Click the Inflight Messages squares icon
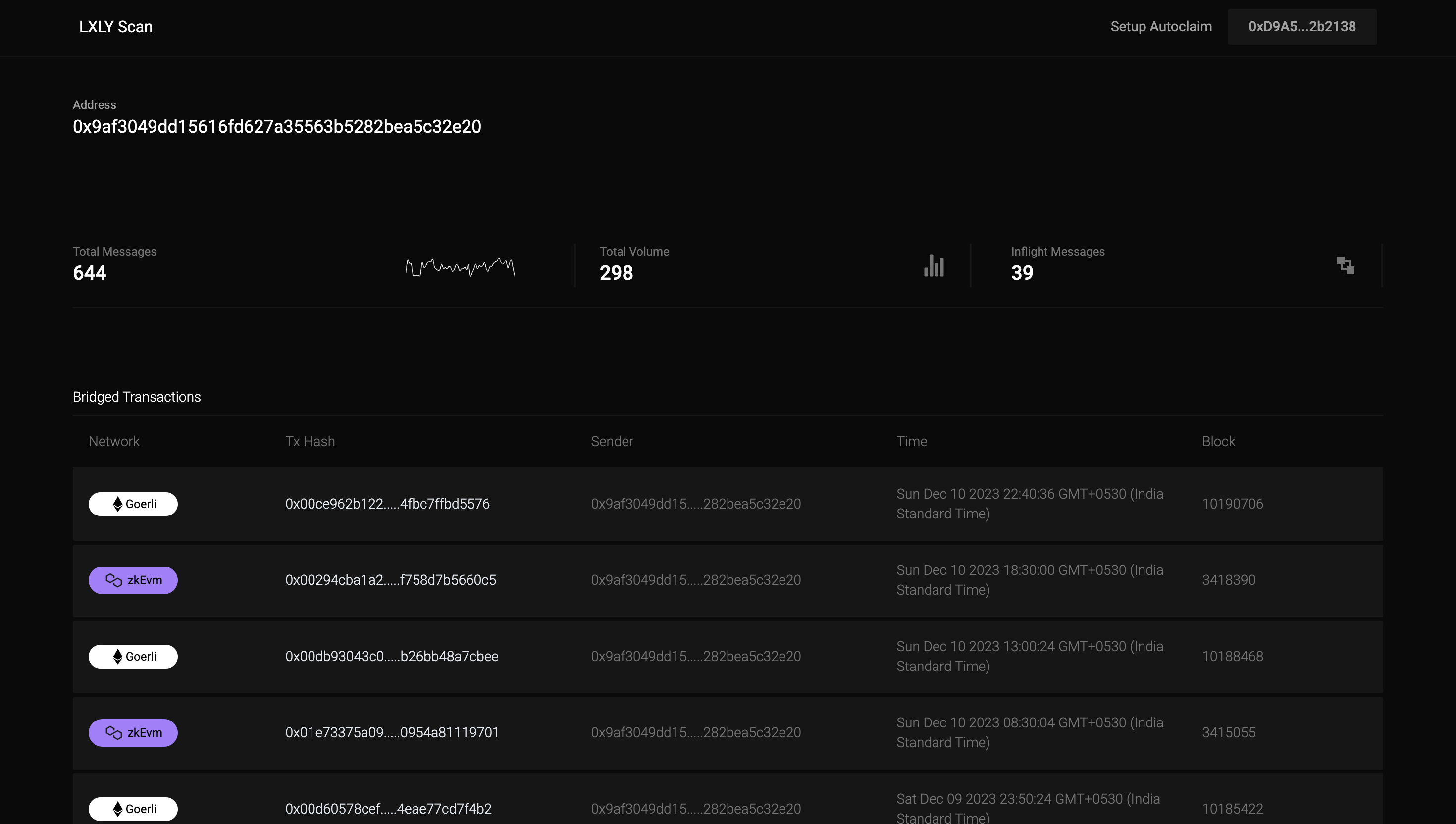The height and width of the screenshot is (824, 1456). 1345,265
